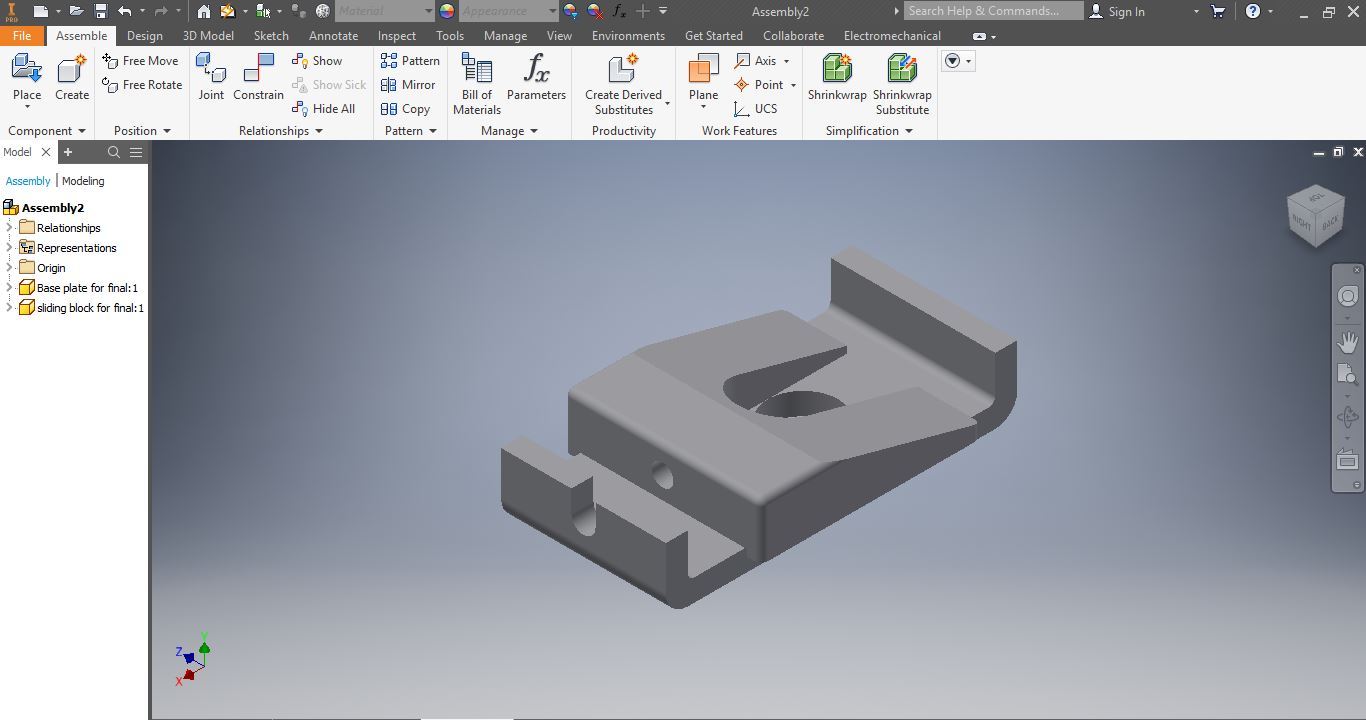Click the Save icon in quick access toolbar
The height and width of the screenshot is (720, 1366).
[x=101, y=11]
